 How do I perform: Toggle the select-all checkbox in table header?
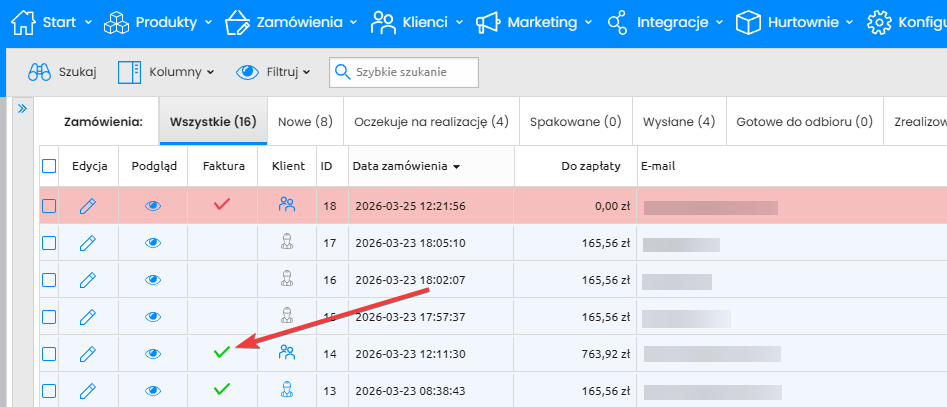pos(49,166)
